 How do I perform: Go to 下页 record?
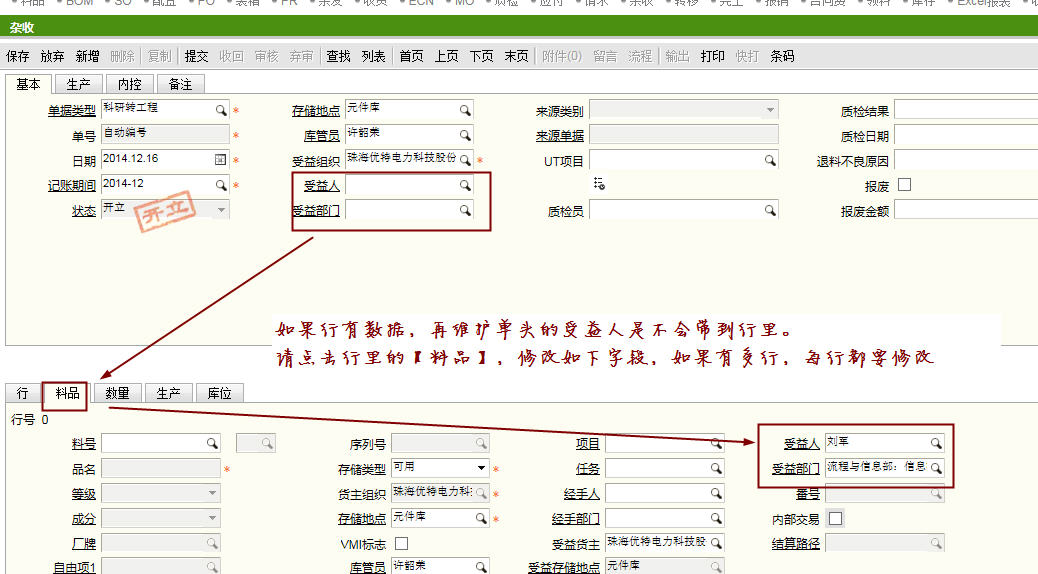[x=481, y=56]
